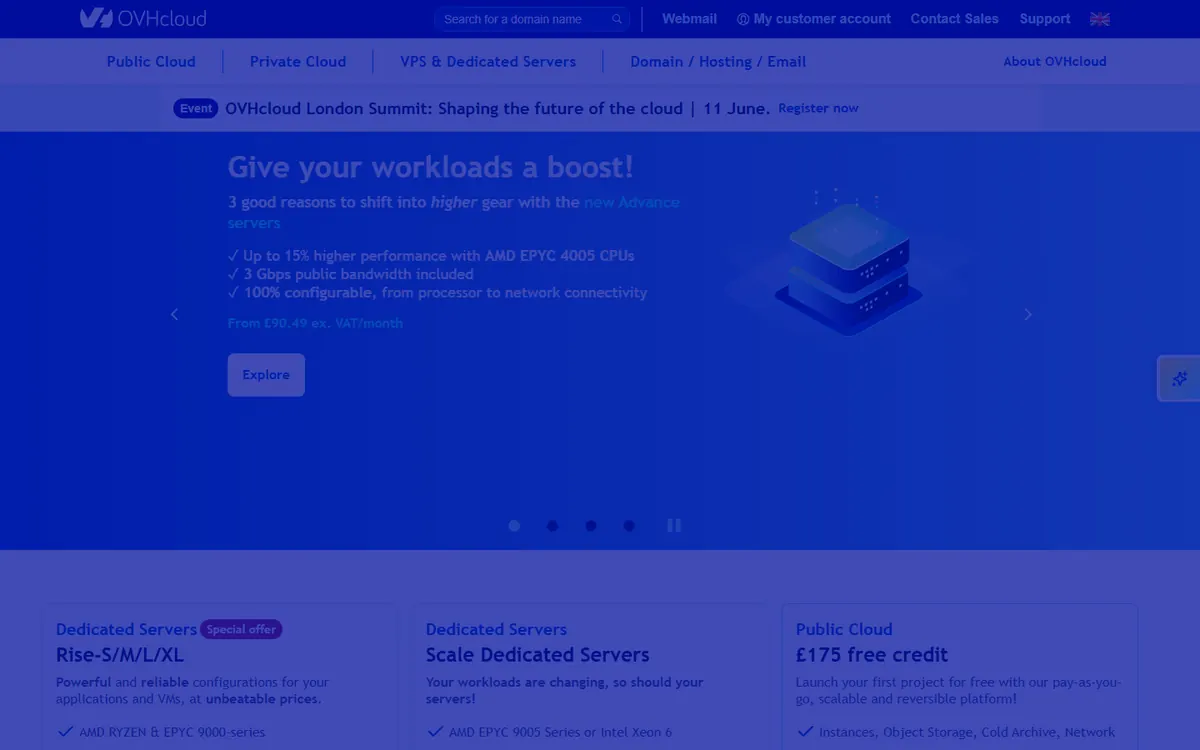
Task: Click 'AMD RYZEN & EPYC 9000-series' feature
Action: (171, 732)
